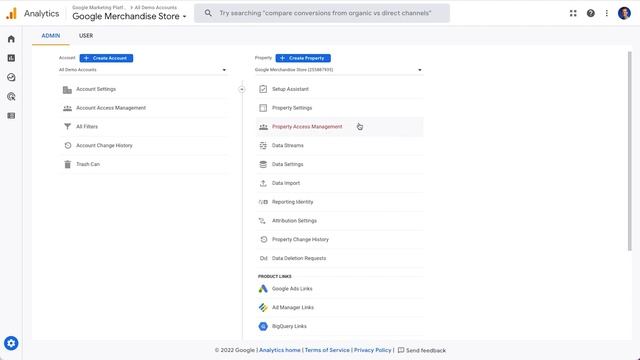Click the All Demo Accounts breadcrumb
This screenshot has height=360, width=640.
coord(156,7)
